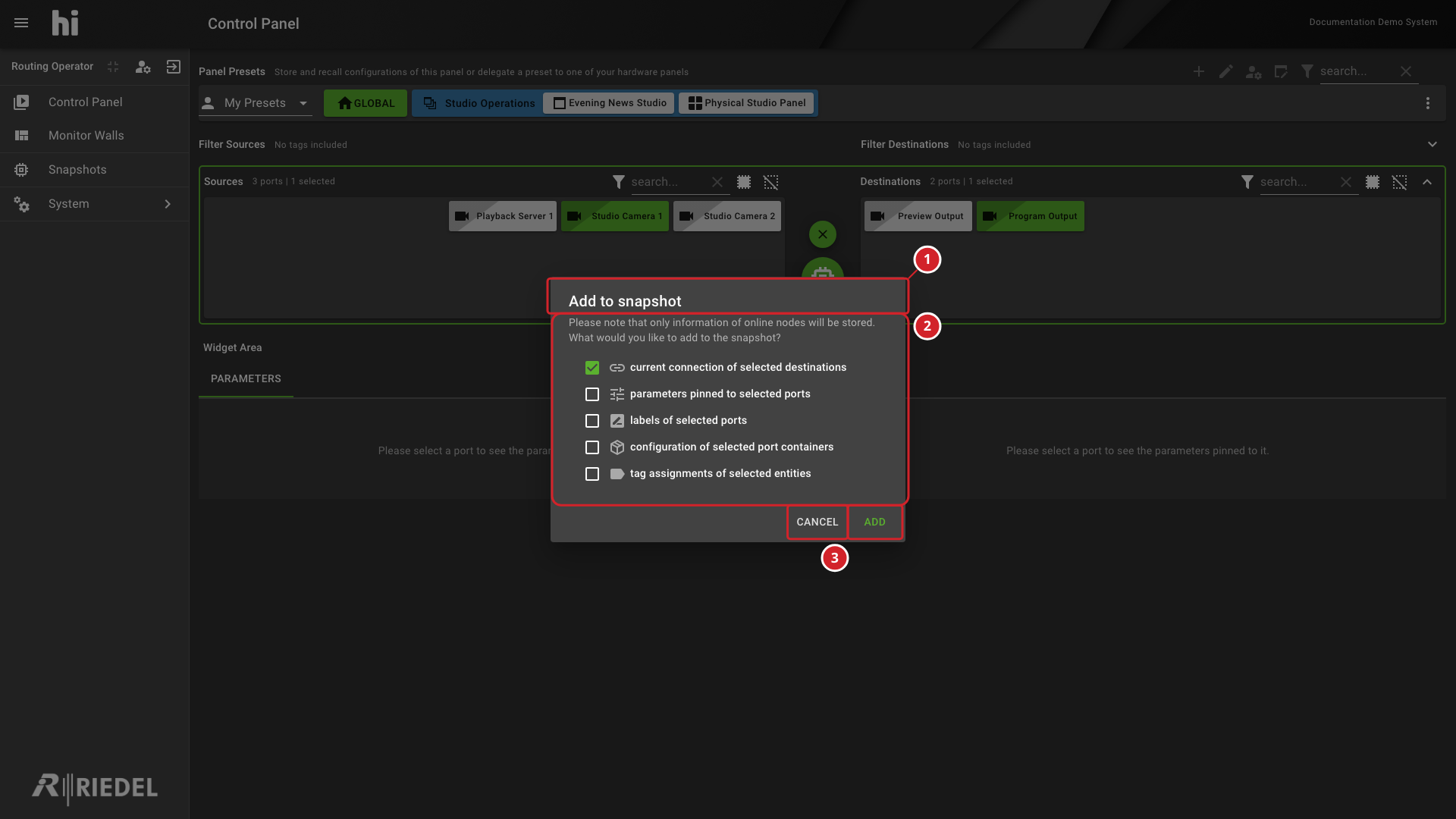Click the filter funnel icon in Panel Presets
Viewport: 1456px width, 819px height.
pyautogui.click(x=1307, y=71)
